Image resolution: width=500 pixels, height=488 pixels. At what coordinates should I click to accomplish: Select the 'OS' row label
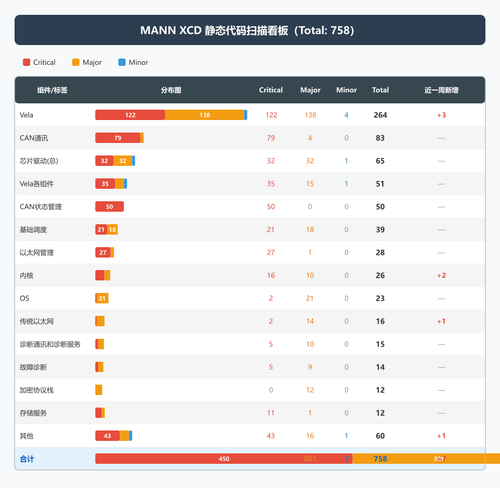pyautogui.click(x=24, y=298)
